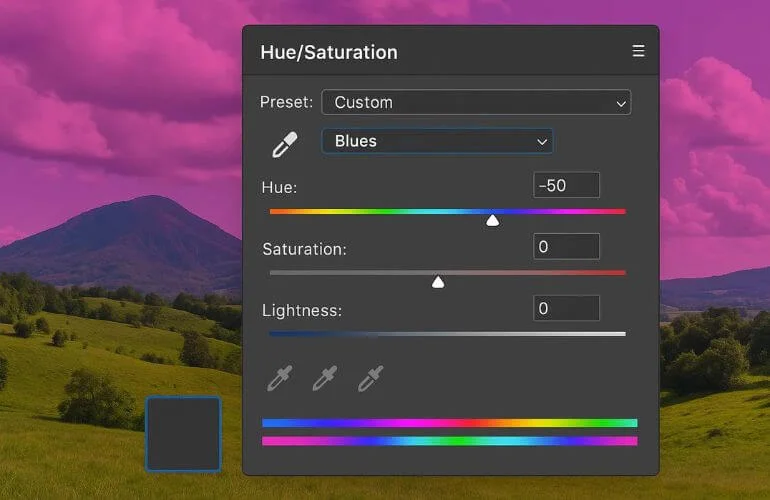The image size is (770, 500).
Task: Expand the Blues color range dropdown
Action: point(436,141)
